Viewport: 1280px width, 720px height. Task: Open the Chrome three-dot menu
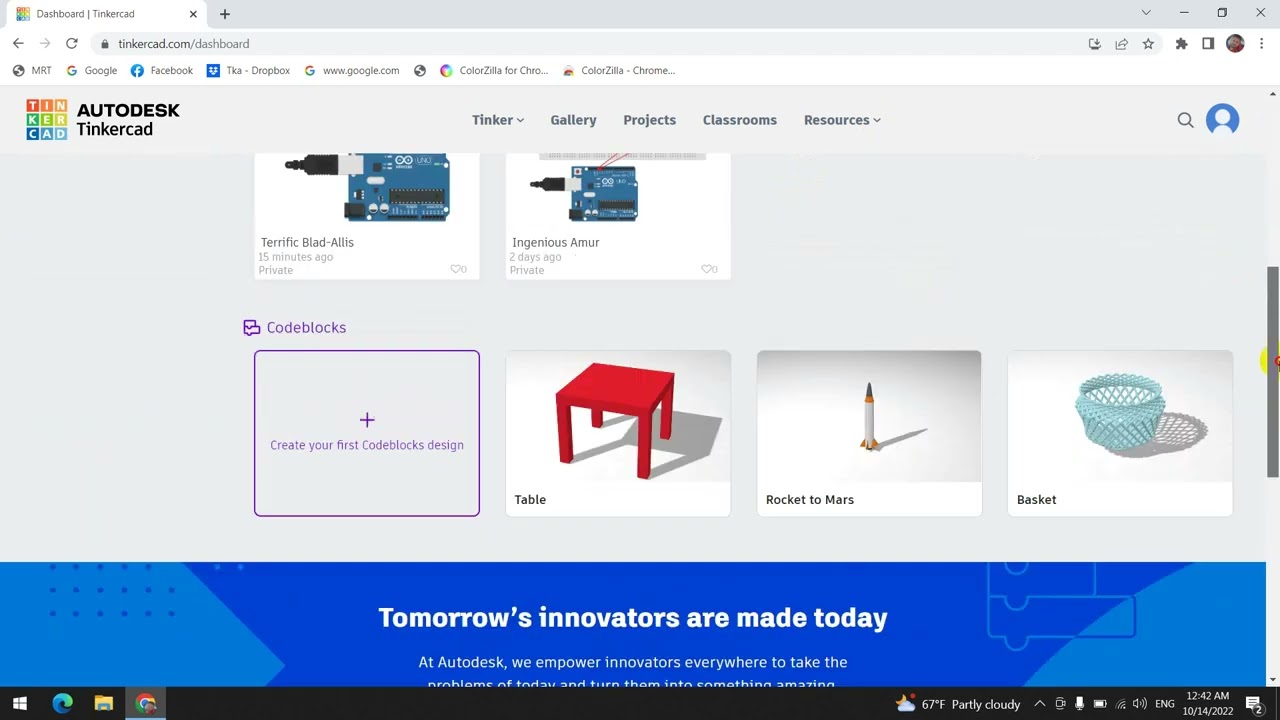[x=1262, y=44]
